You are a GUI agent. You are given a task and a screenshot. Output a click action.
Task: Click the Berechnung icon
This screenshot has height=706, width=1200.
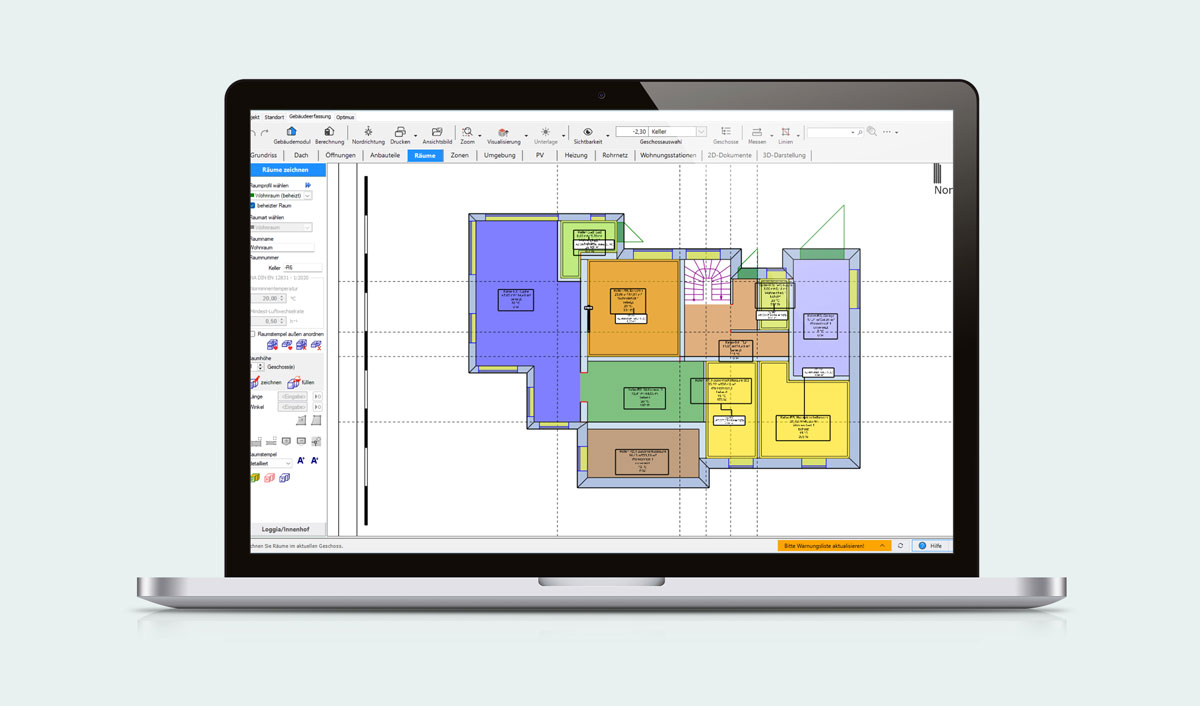click(x=329, y=132)
